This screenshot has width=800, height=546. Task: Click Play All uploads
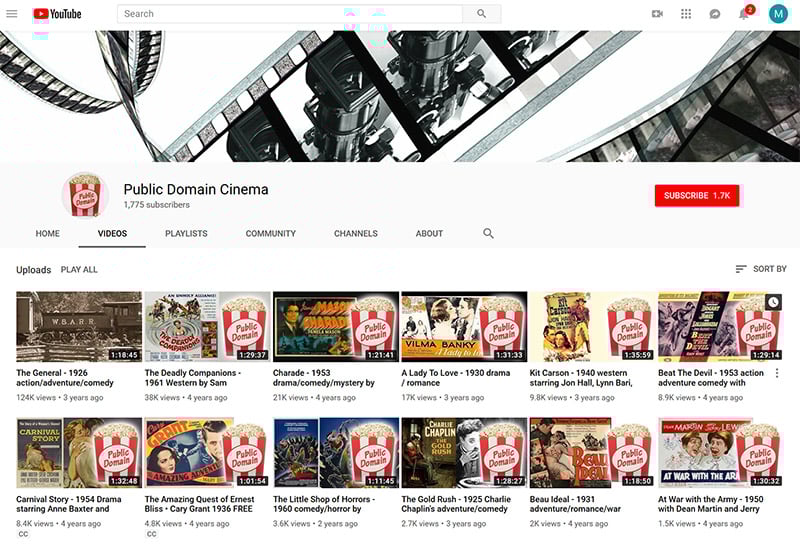(x=79, y=269)
